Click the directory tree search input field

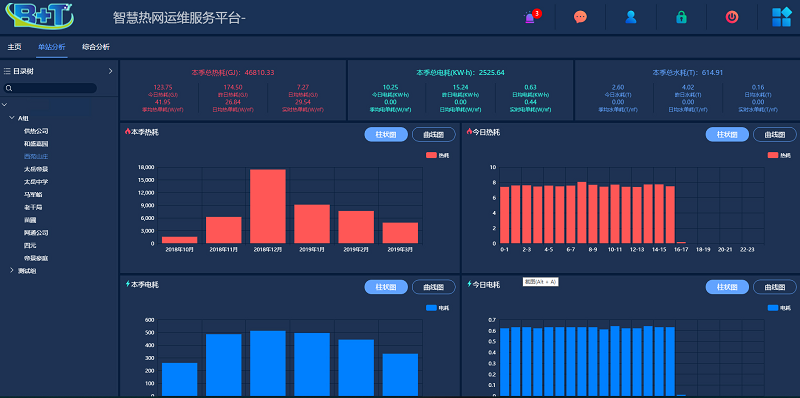50,88
